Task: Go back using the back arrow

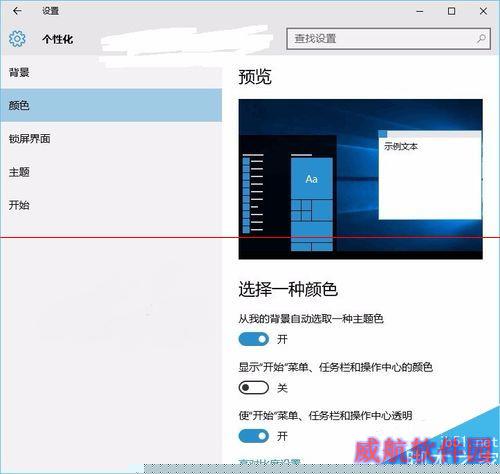Action: pyautogui.click(x=17, y=11)
